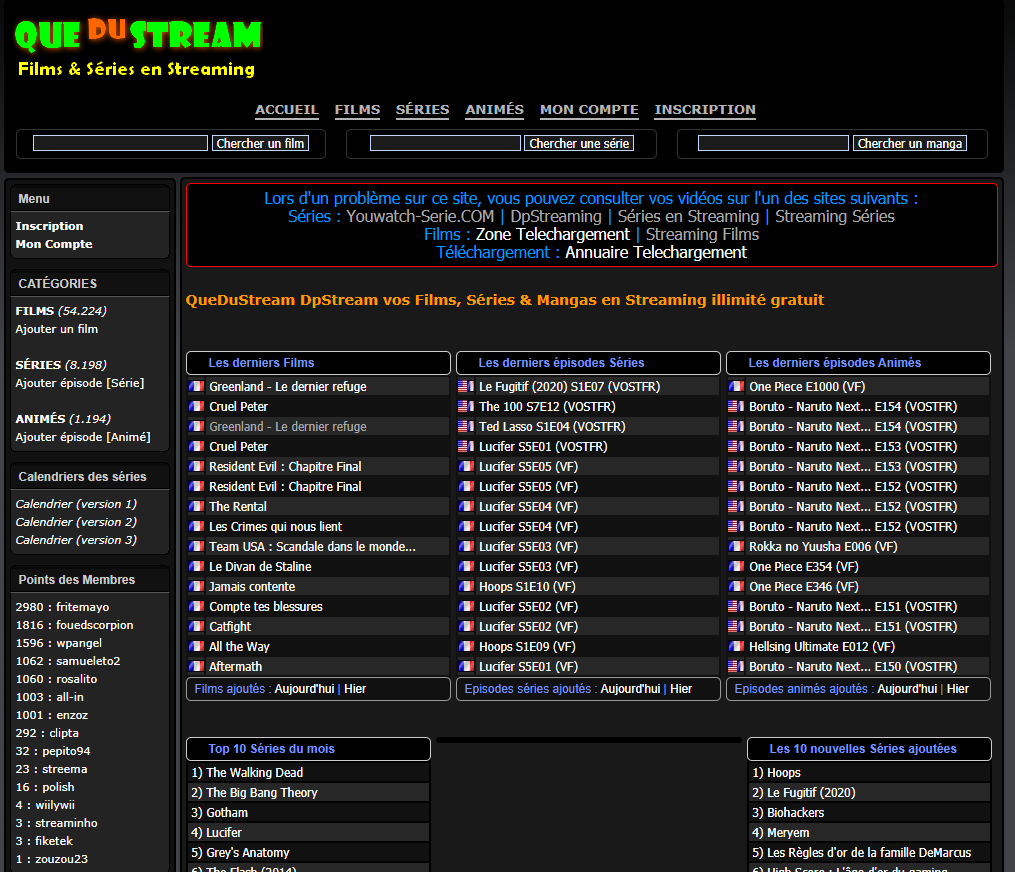Click the US flag beside Lucifer S5E01 (VOSTFR)
1015x872 pixels.
point(466,447)
